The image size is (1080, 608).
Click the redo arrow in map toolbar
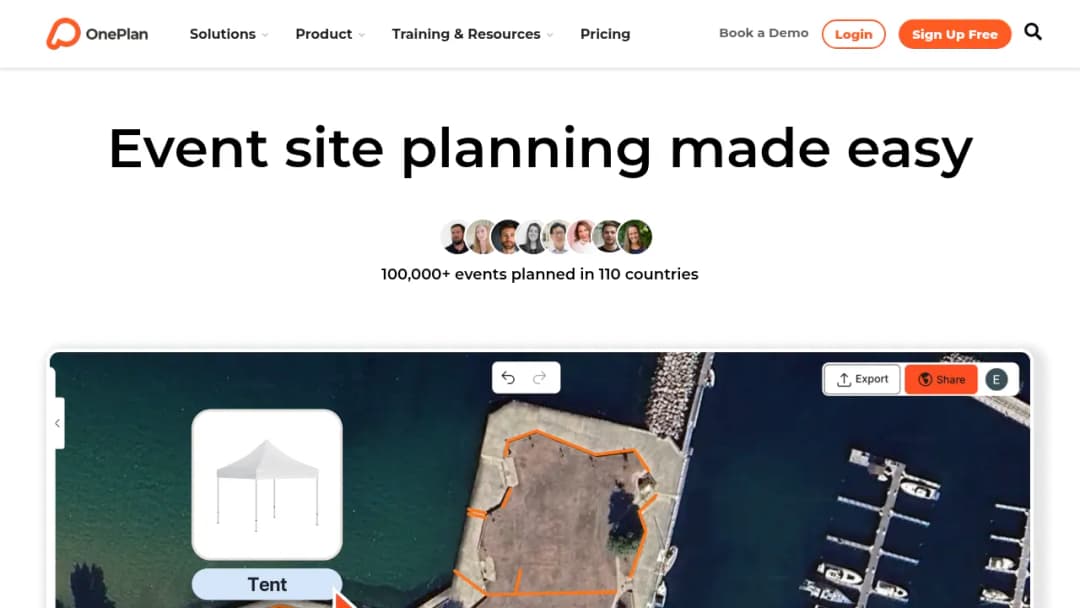(539, 377)
